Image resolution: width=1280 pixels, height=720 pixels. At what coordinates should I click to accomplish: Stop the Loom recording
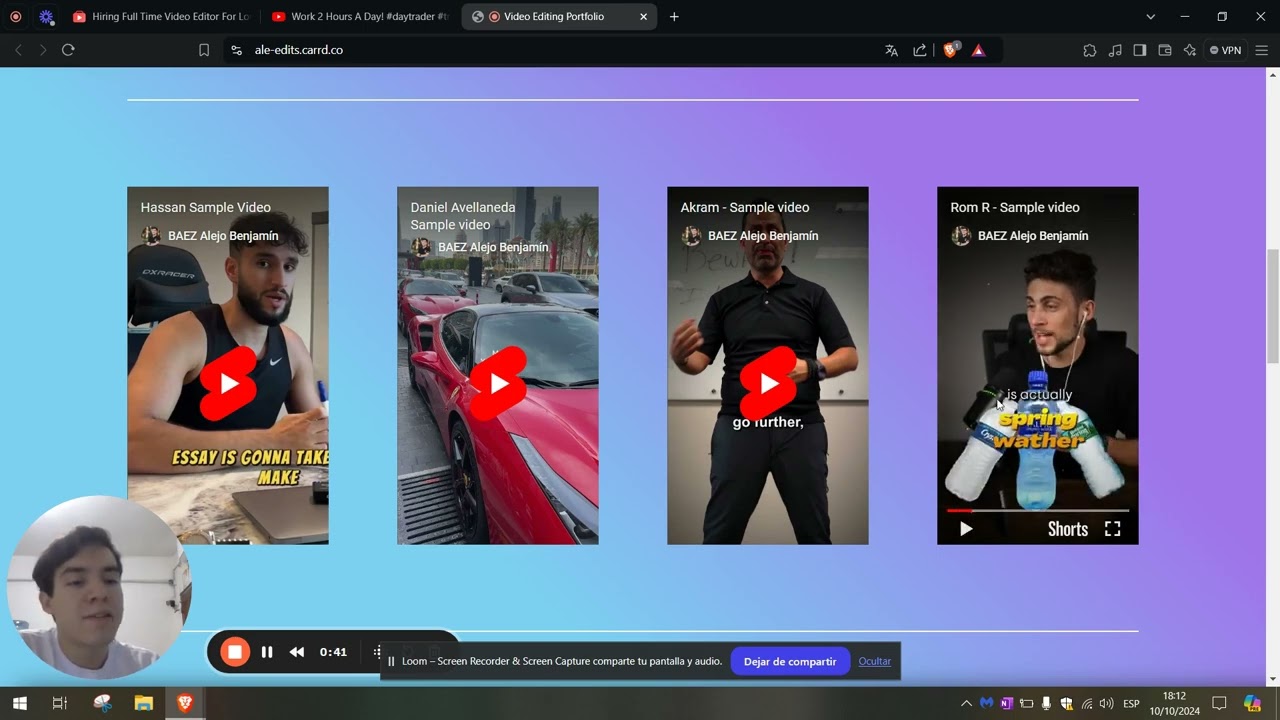click(x=235, y=652)
